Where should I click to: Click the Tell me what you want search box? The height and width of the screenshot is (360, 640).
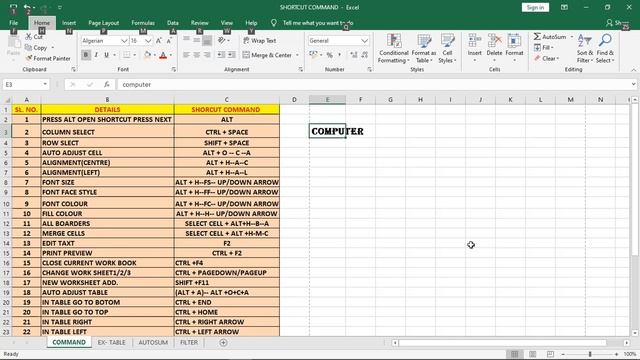(x=318, y=23)
